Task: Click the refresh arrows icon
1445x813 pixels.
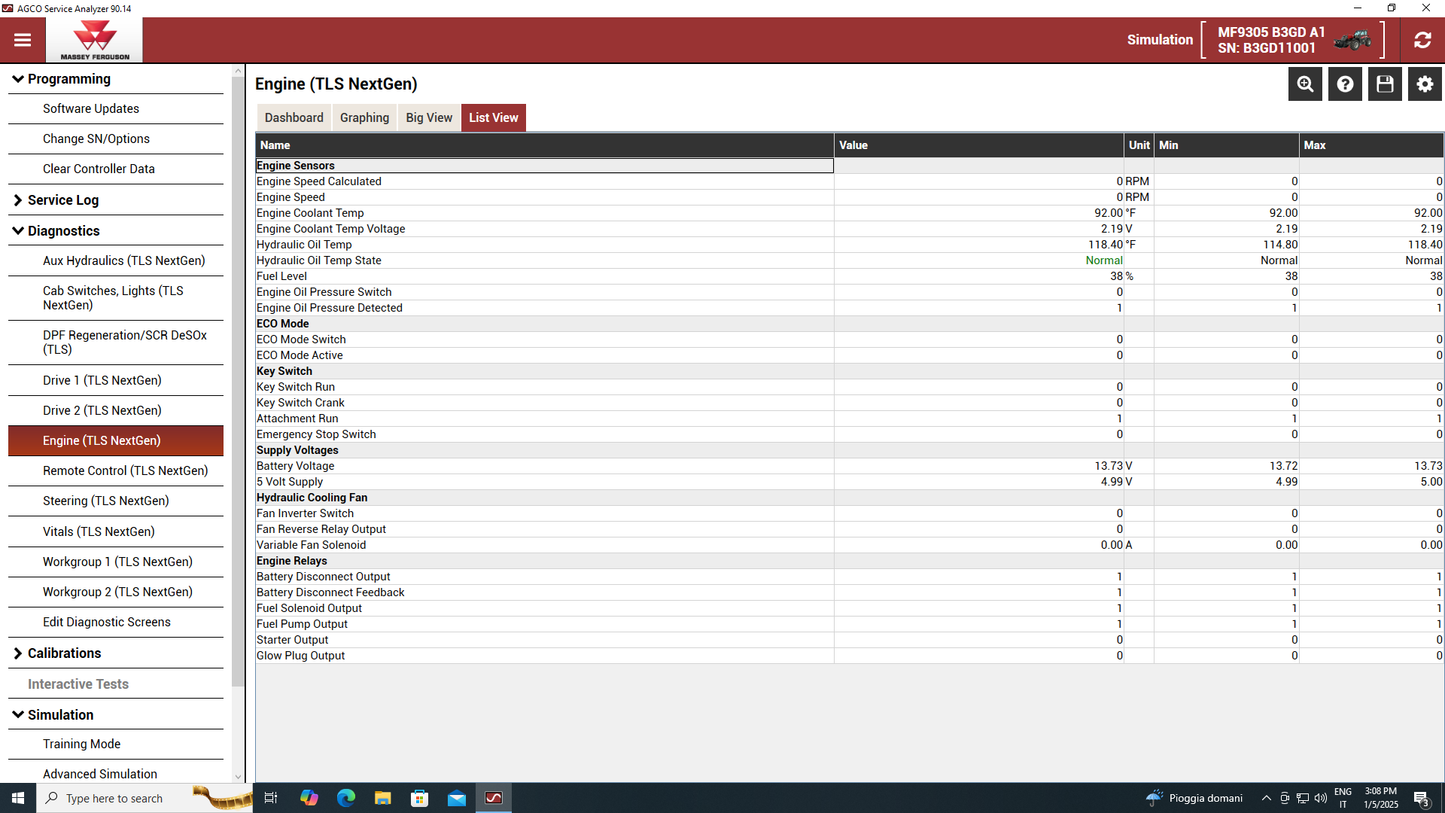Action: [1422, 41]
